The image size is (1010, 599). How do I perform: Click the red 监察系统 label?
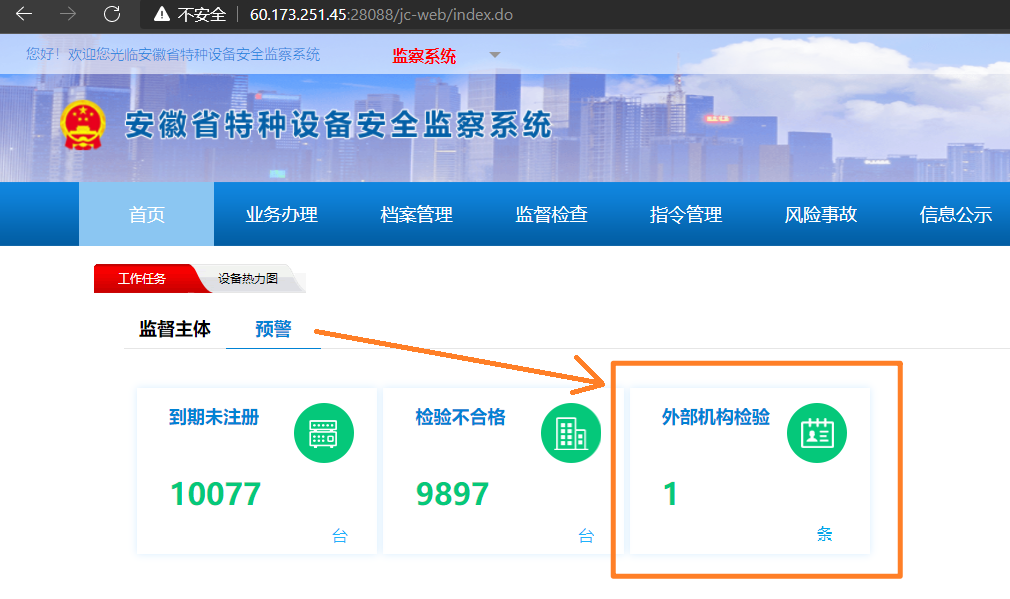424,56
